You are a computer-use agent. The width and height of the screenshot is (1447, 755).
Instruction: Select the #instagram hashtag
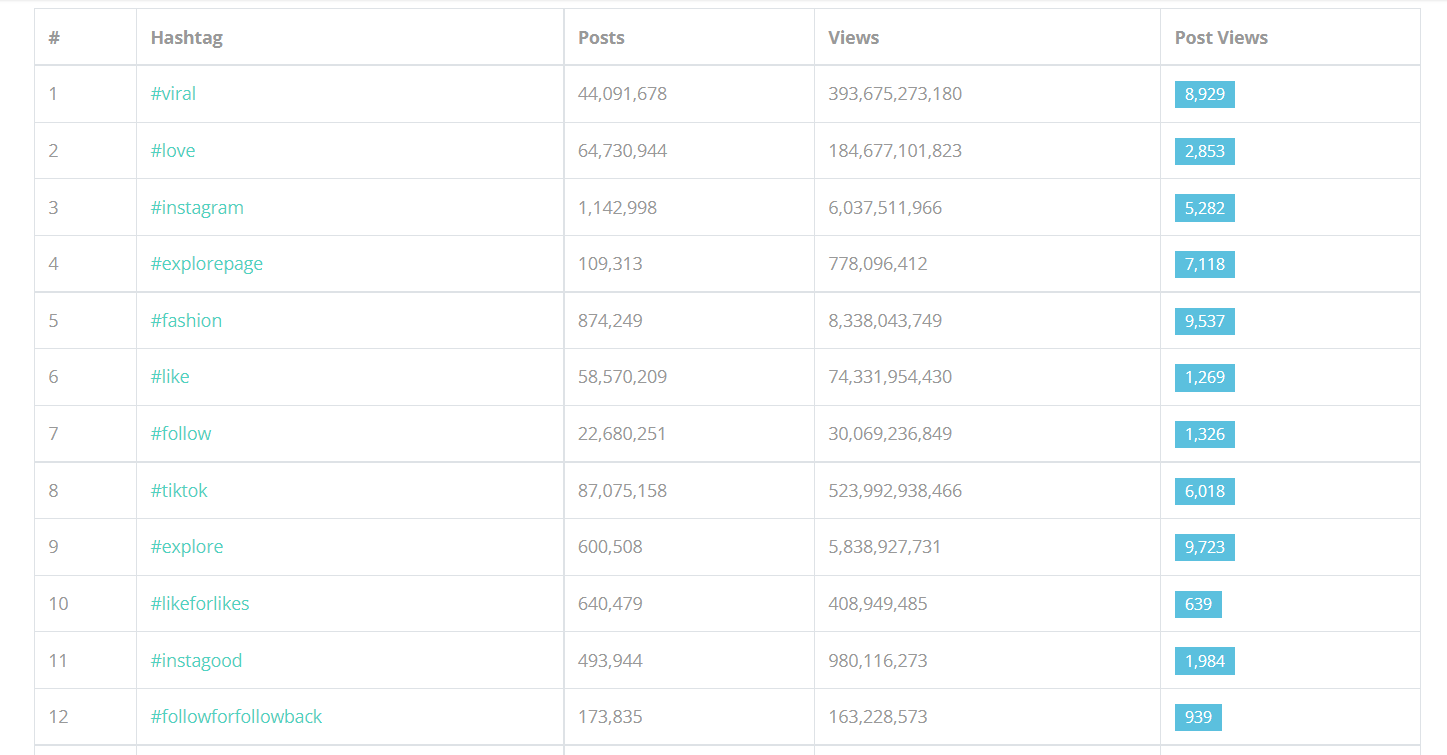(196, 207)
